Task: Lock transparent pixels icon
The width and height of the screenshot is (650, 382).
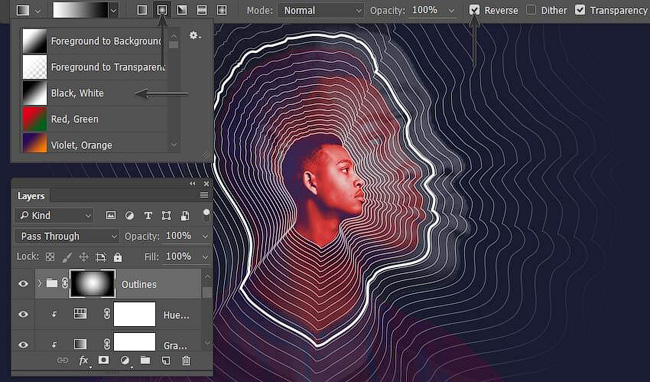Action: coord(50,257)
